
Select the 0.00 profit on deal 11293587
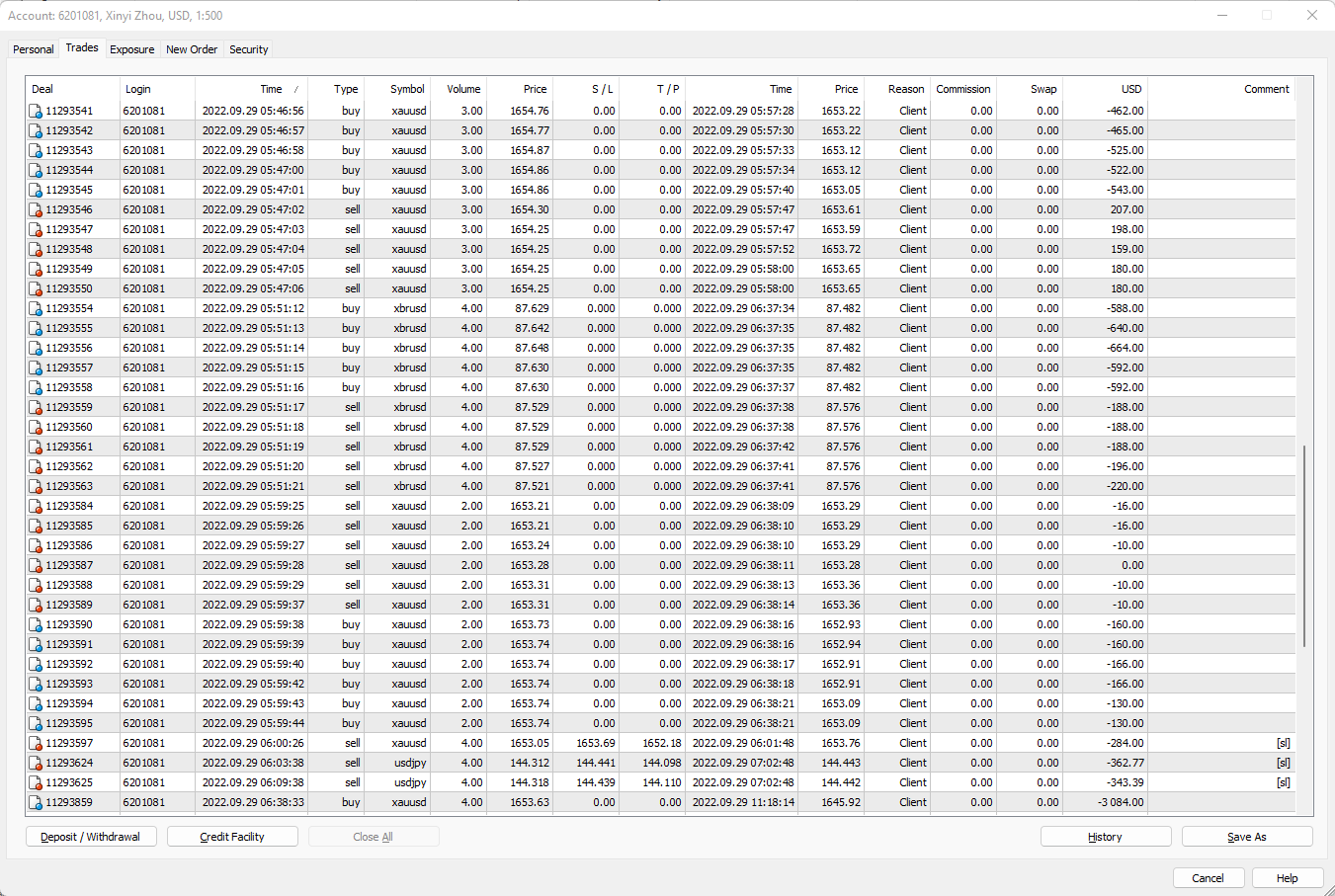[1132, 565]
